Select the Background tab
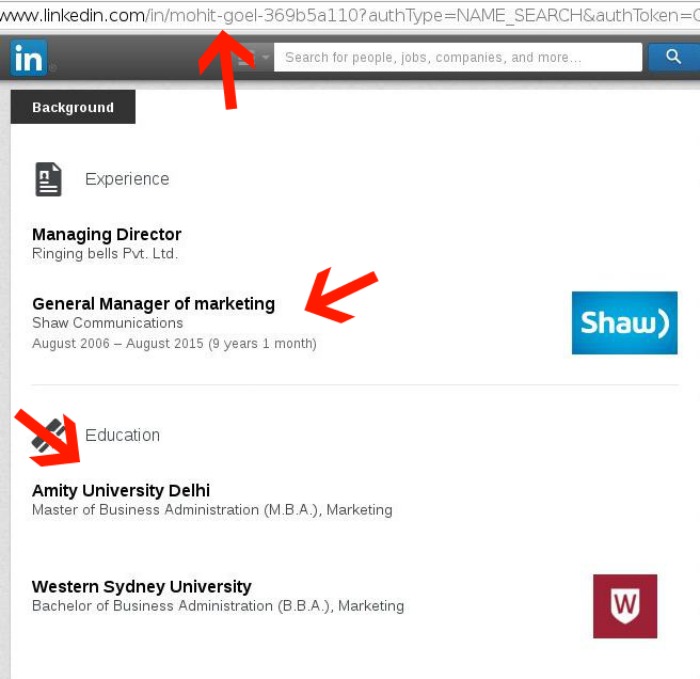The image size is (700, 679). 73,107
